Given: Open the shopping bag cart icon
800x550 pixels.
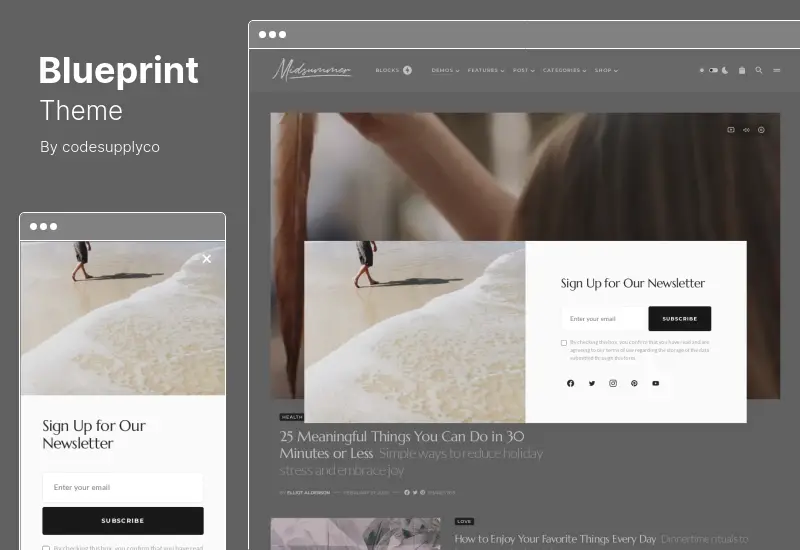Looking at the screenshot, I should coord(742,70).
